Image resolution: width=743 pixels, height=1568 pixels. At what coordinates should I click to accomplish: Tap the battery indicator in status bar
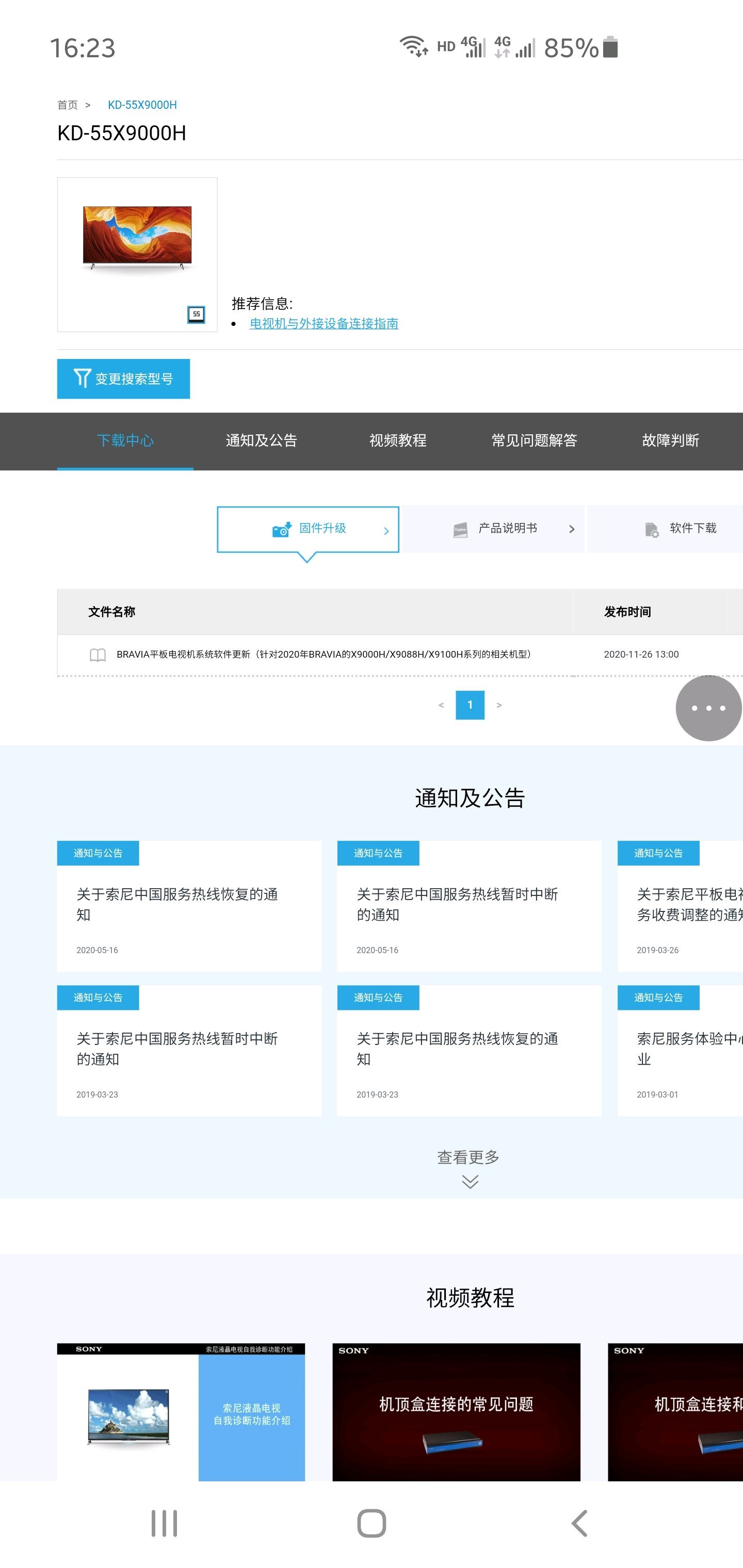click(x=610, y=47)
